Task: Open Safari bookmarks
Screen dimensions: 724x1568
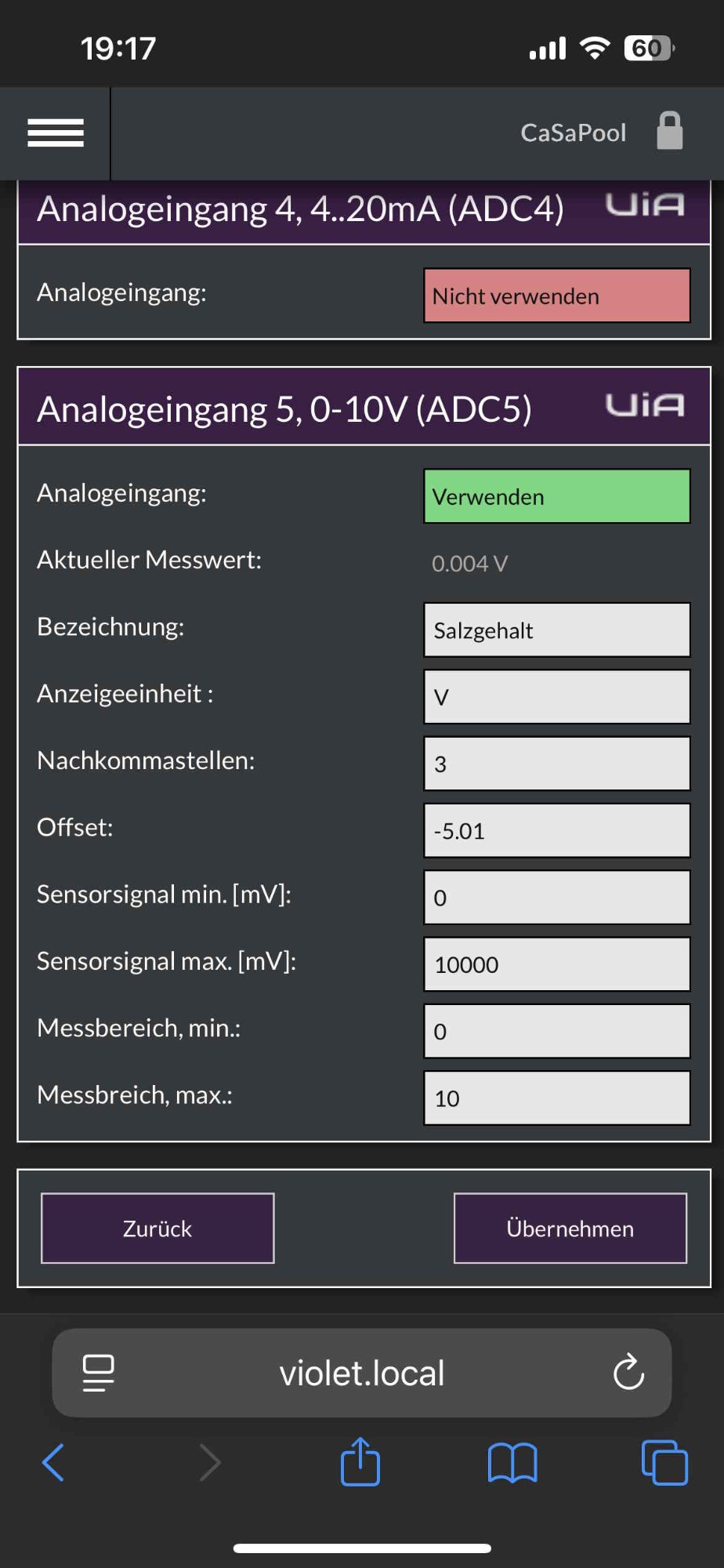Action: click(x=512, y=1463)
